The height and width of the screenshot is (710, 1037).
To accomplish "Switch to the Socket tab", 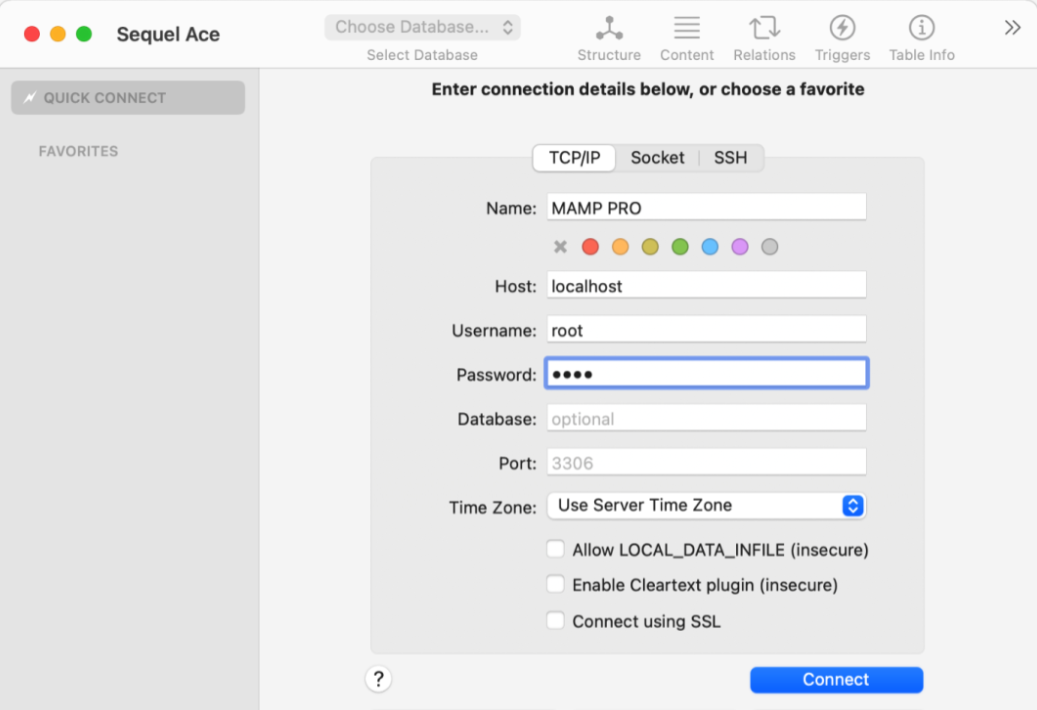I will tap(657, 158).
